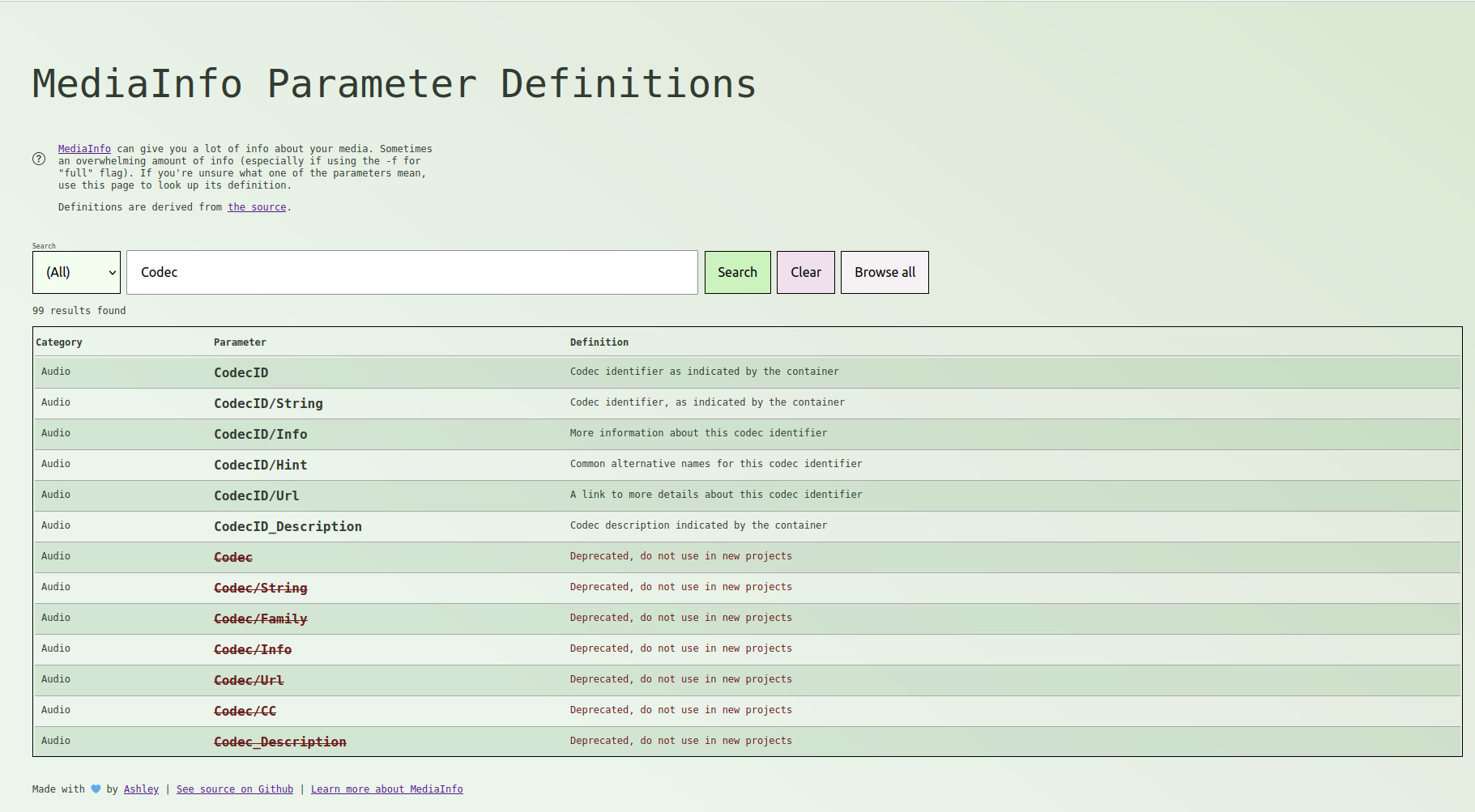Viewport: 1475px width, 812px height.
Task: Open the (All) category dropdown
Action: coord(76,272)
